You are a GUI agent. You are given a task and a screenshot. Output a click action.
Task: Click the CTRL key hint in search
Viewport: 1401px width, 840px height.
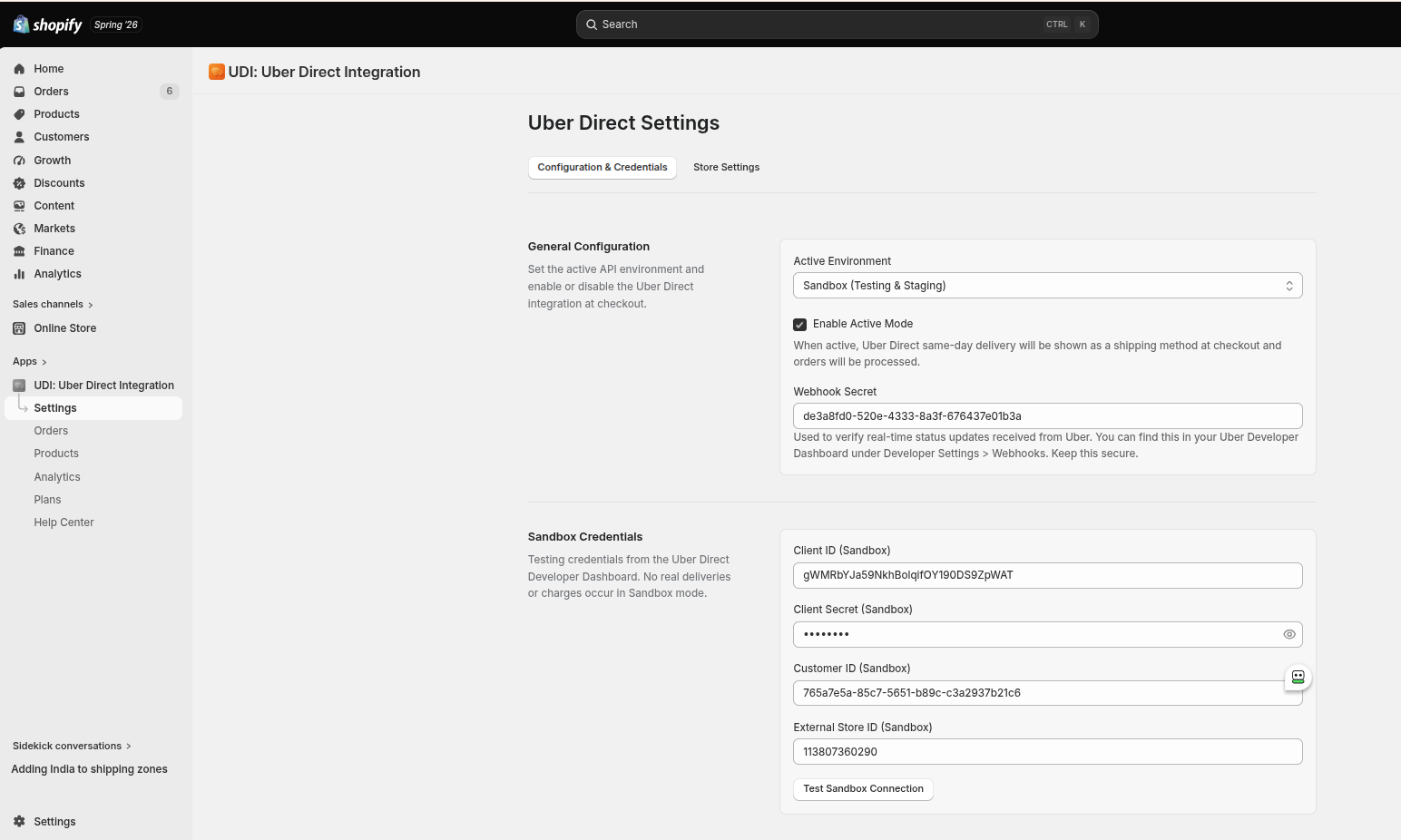pos(1057,24)
